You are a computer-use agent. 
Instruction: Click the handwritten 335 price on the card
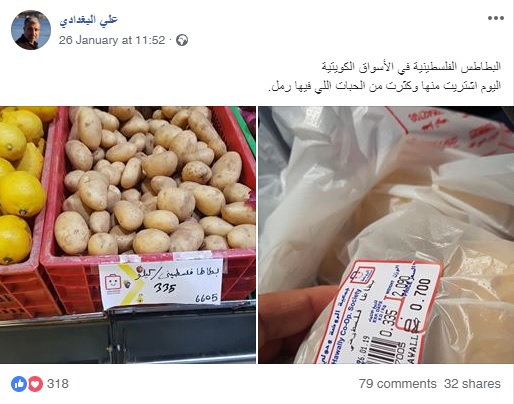click(x=165, y=287)
